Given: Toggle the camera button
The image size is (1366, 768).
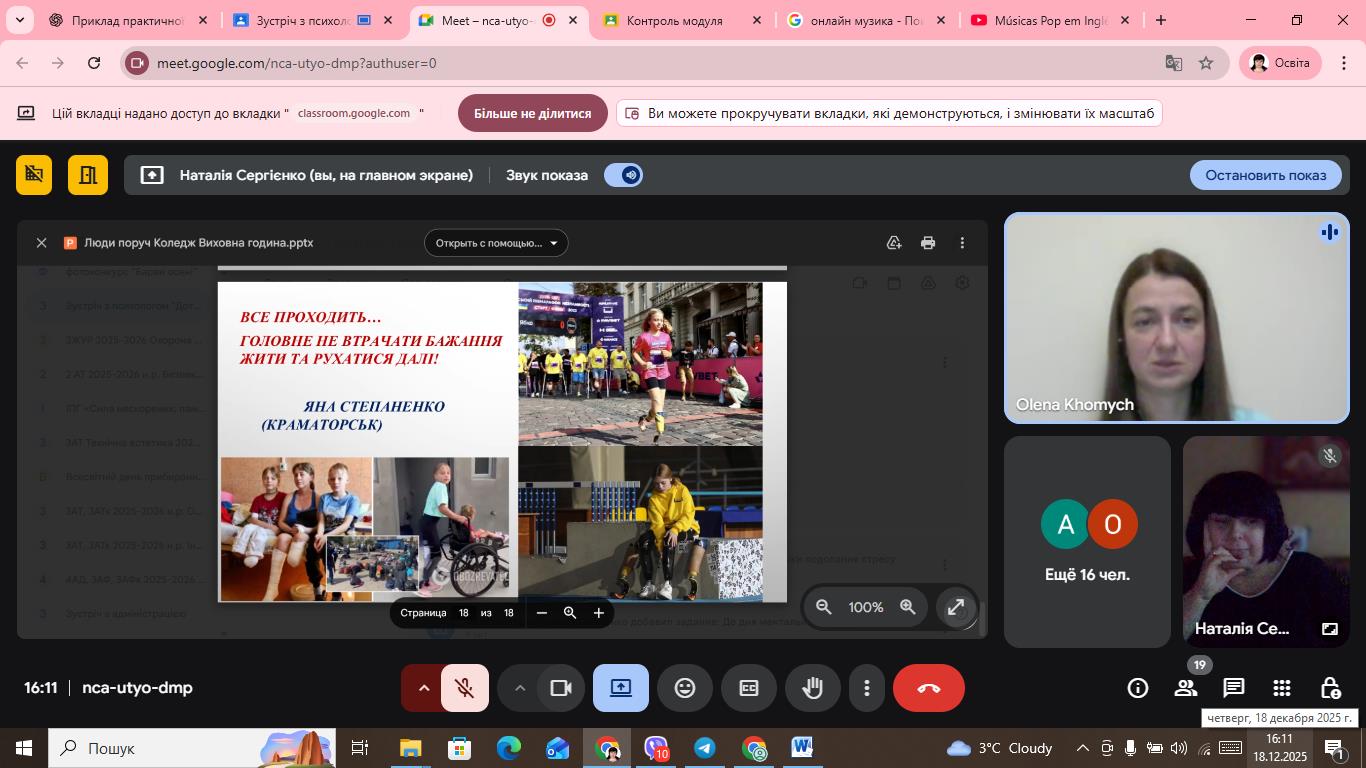Looking at the screenshot, I should click(560, 688).
